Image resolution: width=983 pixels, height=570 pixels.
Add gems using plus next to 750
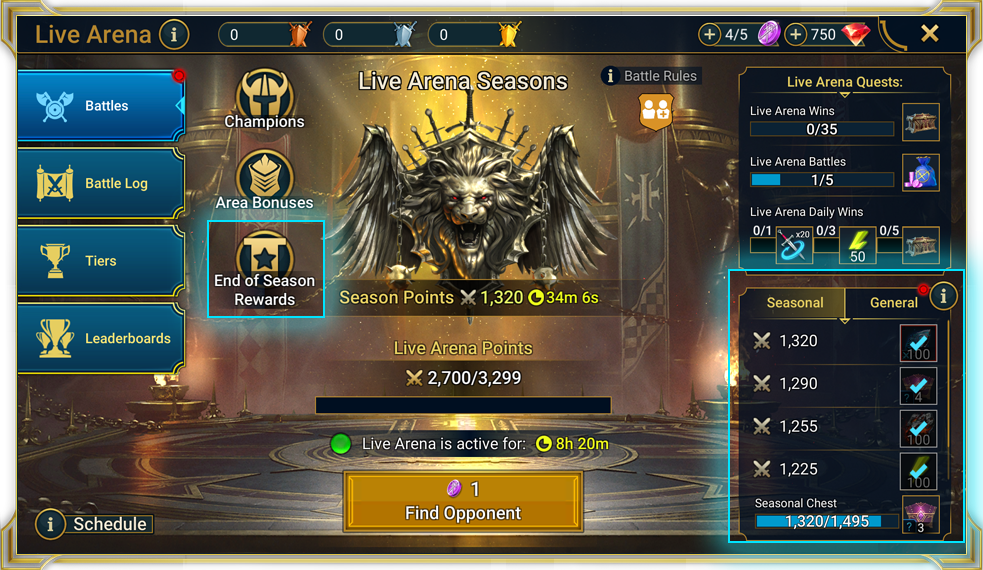pos(795,34)
